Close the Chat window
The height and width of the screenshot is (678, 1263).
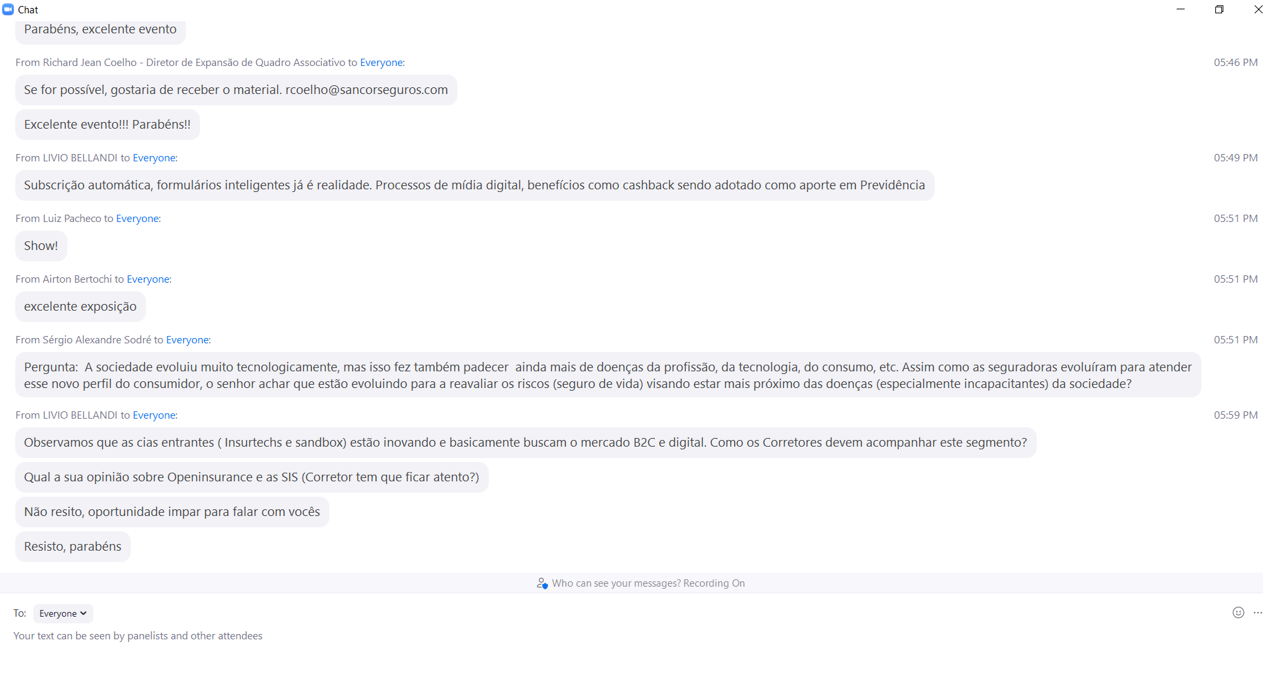pyautogui.click(x=1258, y=9)
